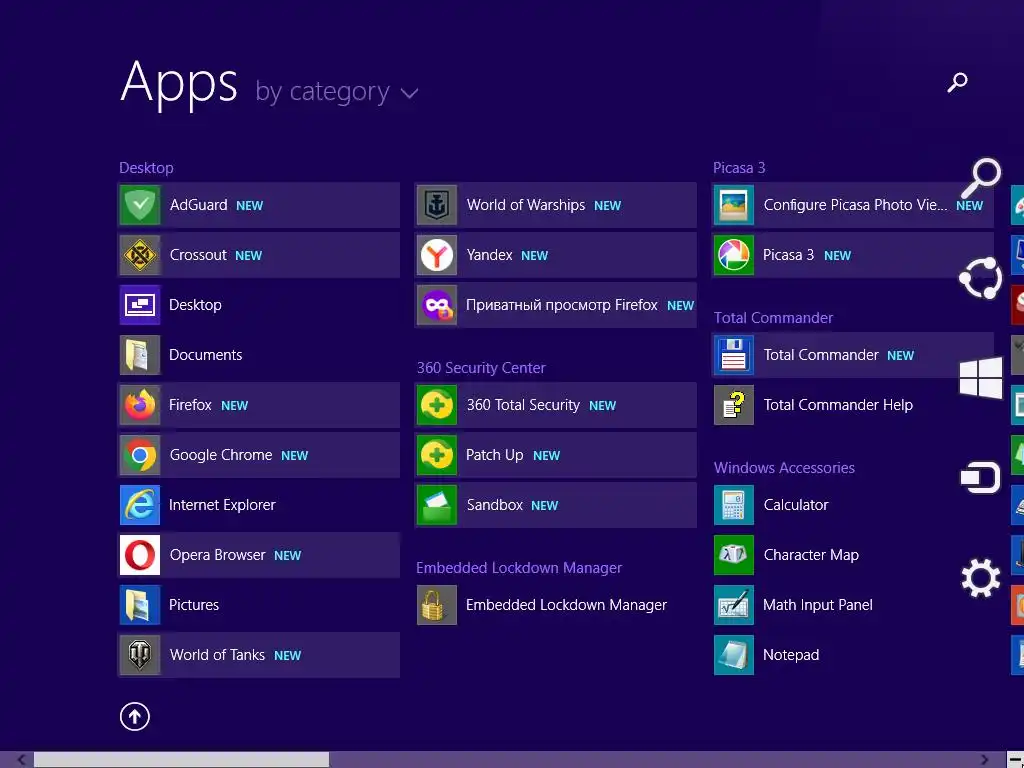Select the Desktop category header
Viewport: 1024px width, 768px height.
146,168
